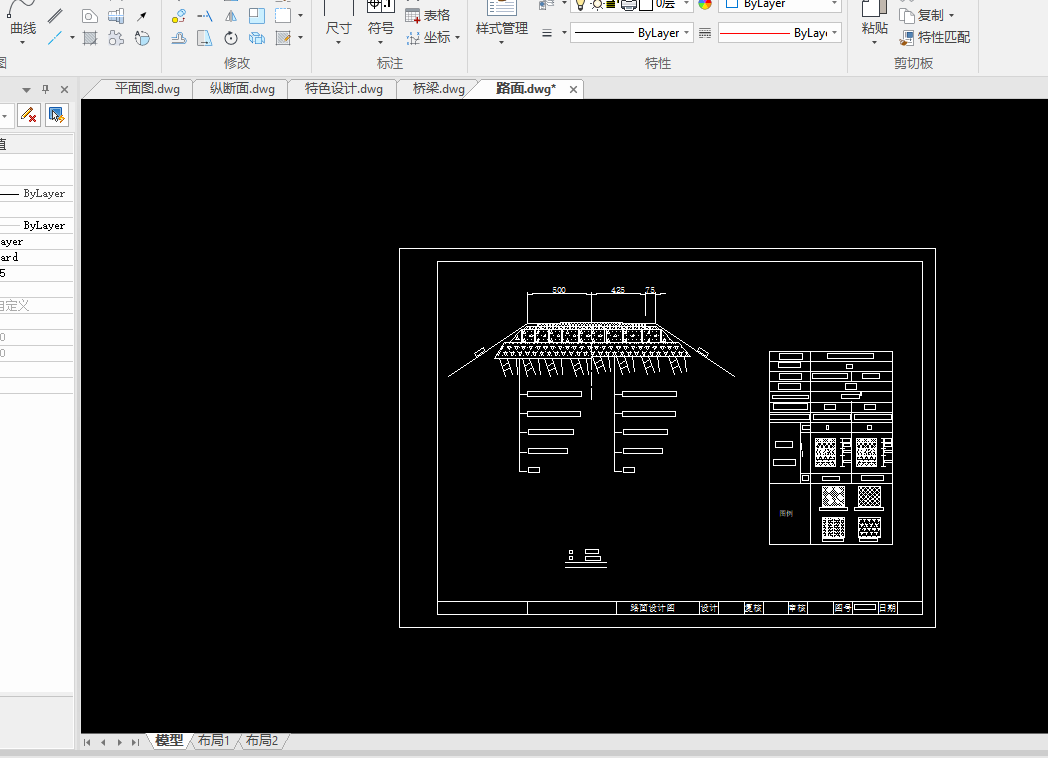Expand the dropdown beside the edit hatch icon
1048x758 pixels.
[300, 38]
